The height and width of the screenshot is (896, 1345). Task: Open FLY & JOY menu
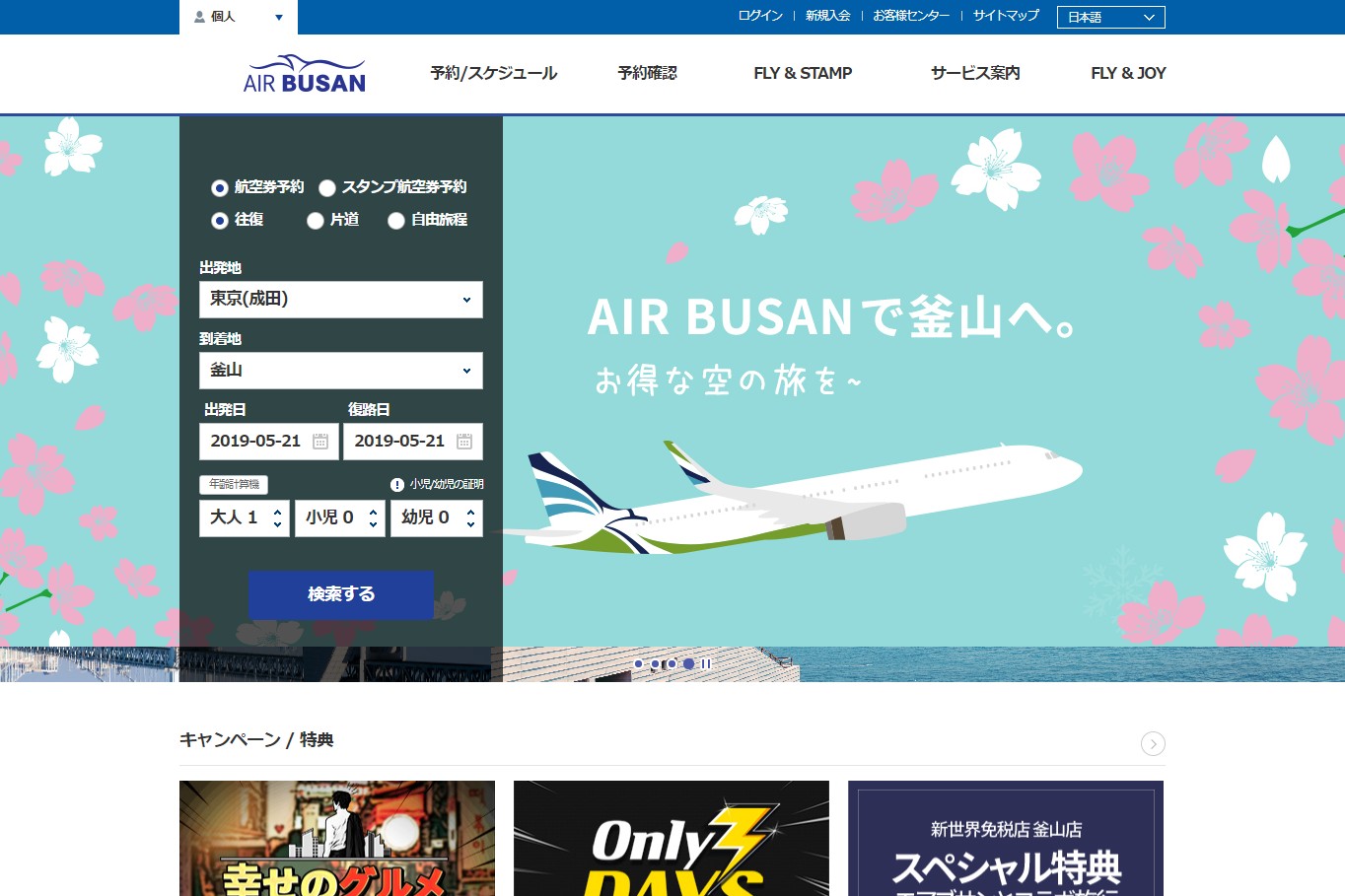(1128, 73)
